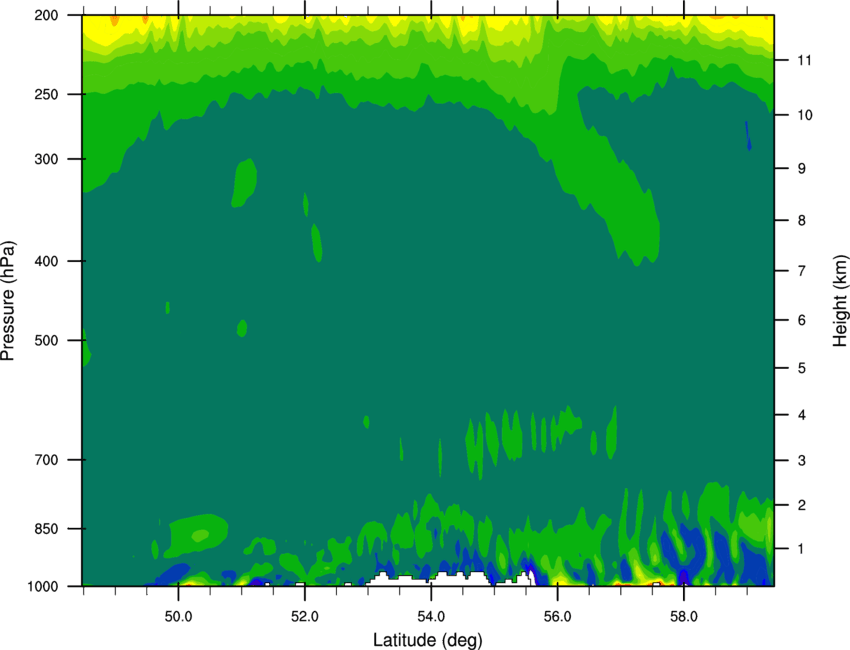Click the 8 km height label
The height and width of the screenshot is (650, 850).
tap(802, 221)
